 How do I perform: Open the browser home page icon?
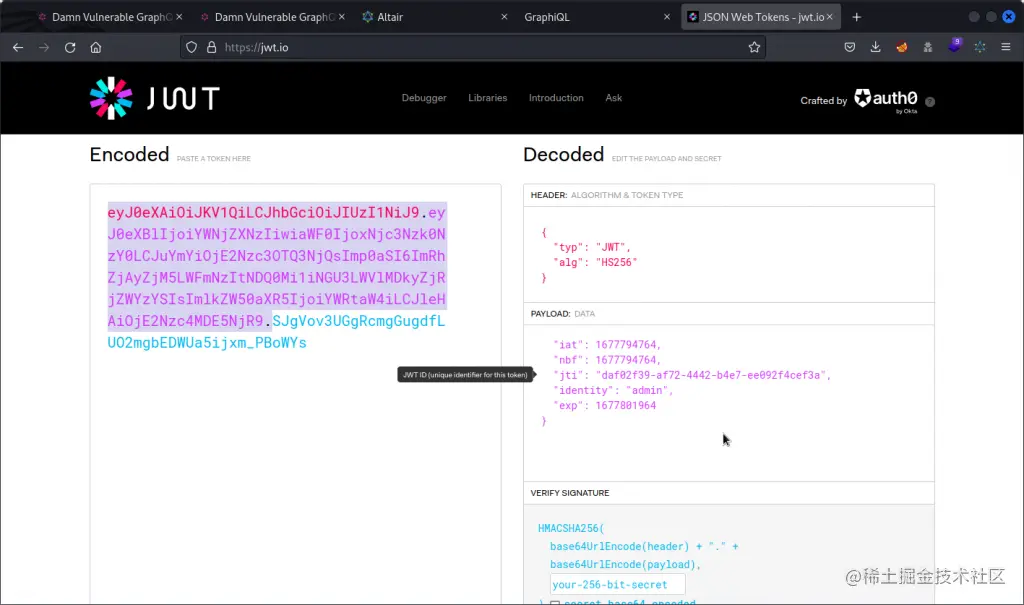click(x=96, y=47)
